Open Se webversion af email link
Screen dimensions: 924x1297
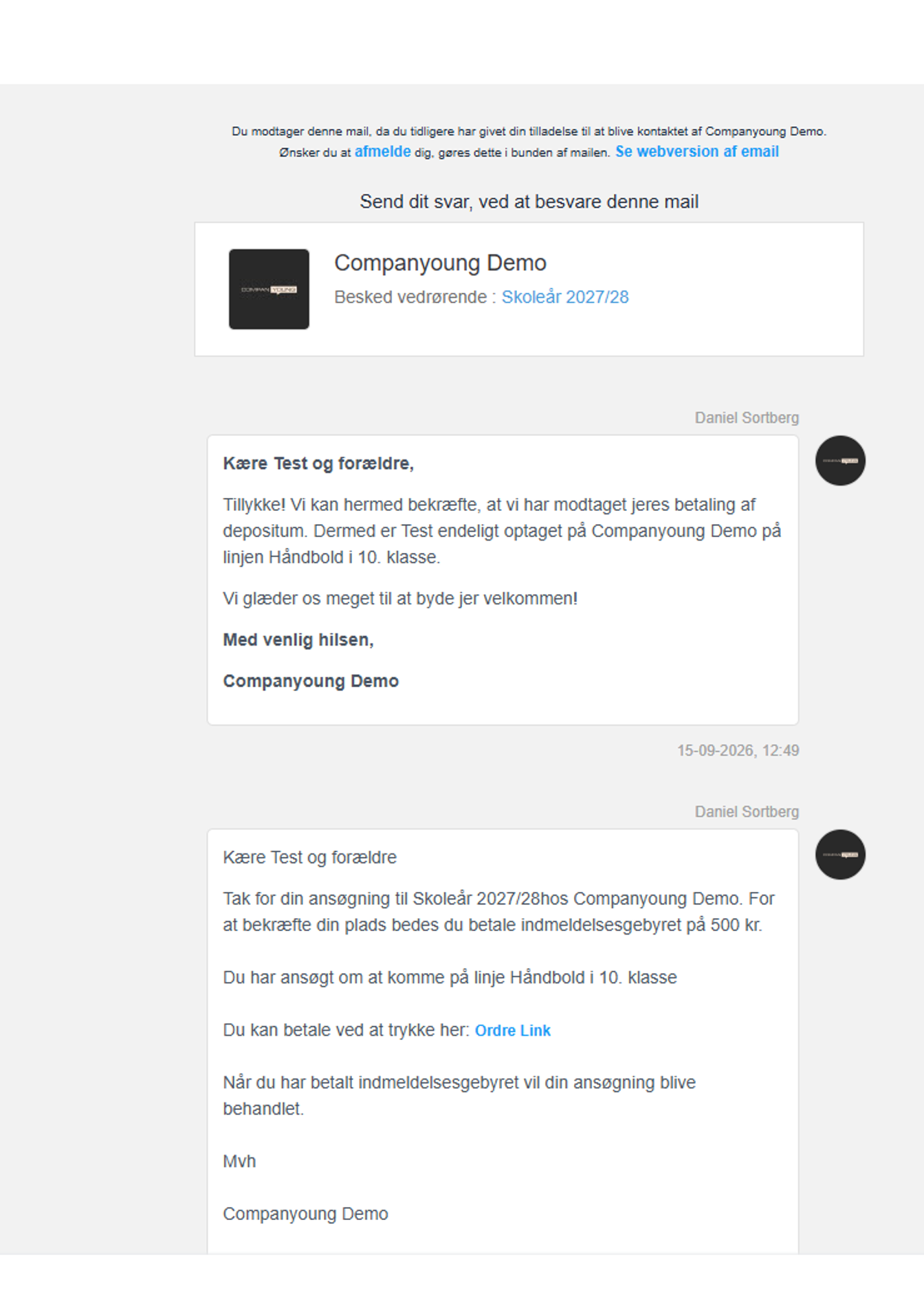coord(697,151)
